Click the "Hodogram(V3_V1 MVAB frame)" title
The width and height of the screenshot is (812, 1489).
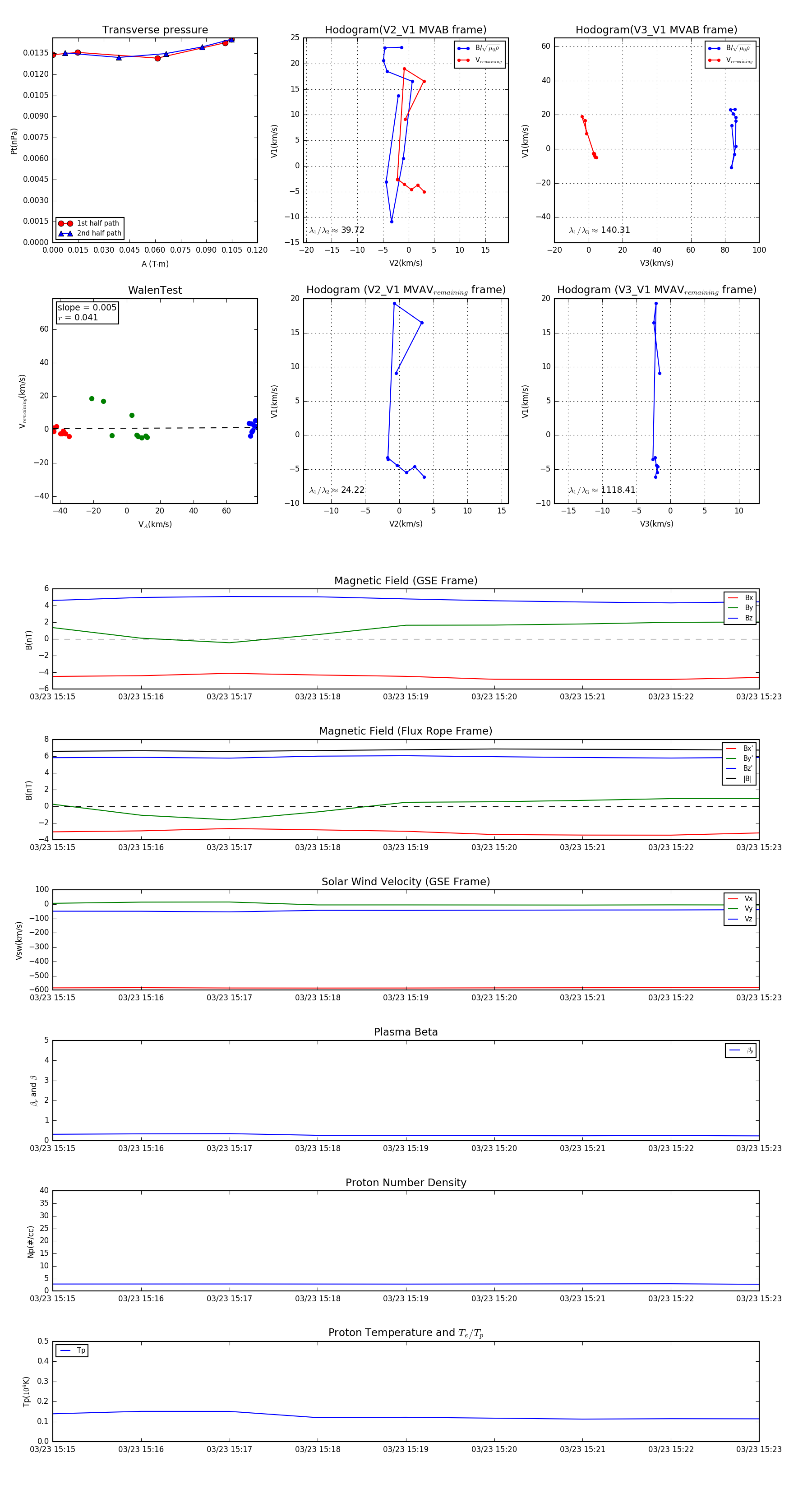656,30
